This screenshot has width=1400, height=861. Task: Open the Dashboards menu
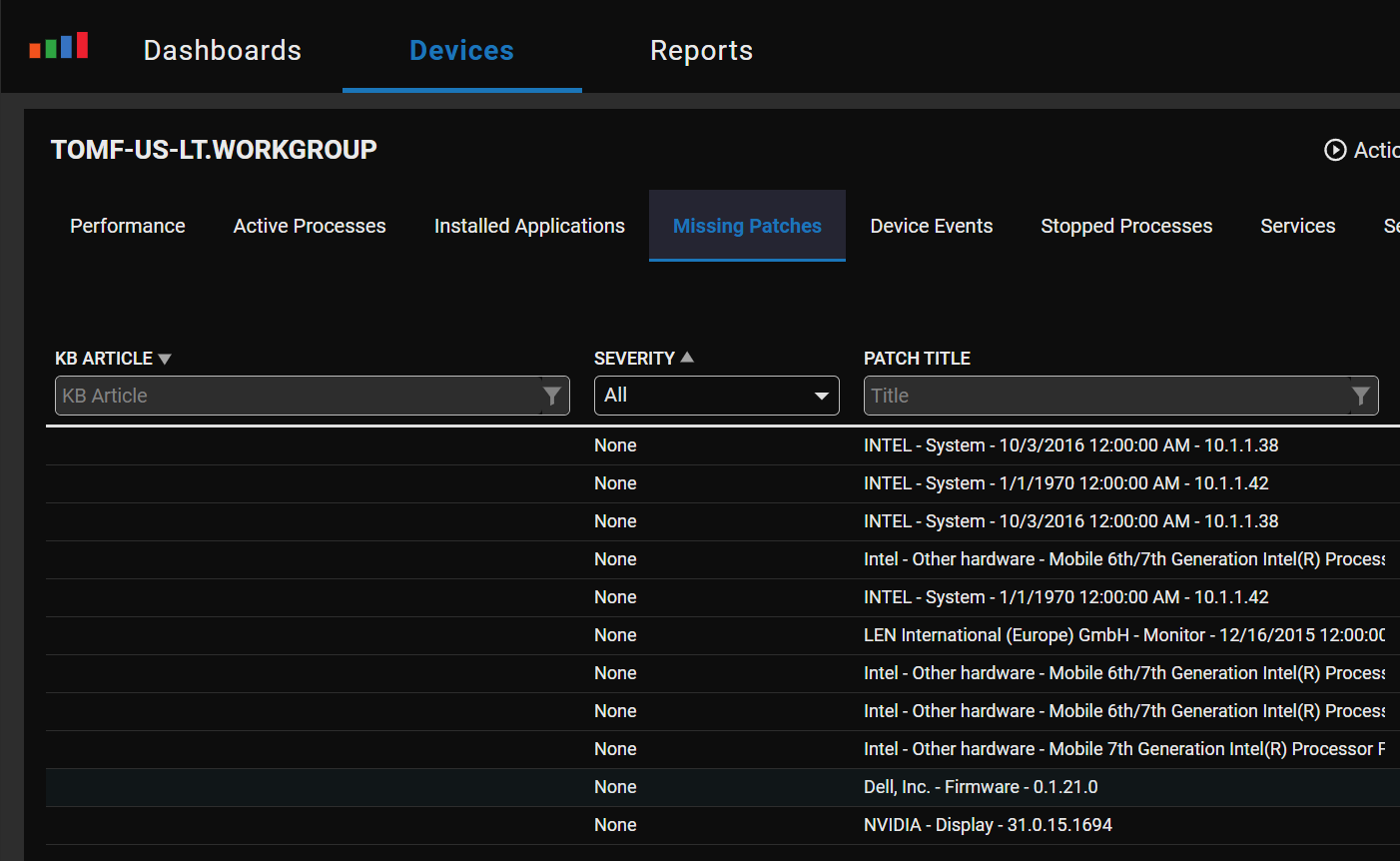pyautogui.click(x=223, y=50)
